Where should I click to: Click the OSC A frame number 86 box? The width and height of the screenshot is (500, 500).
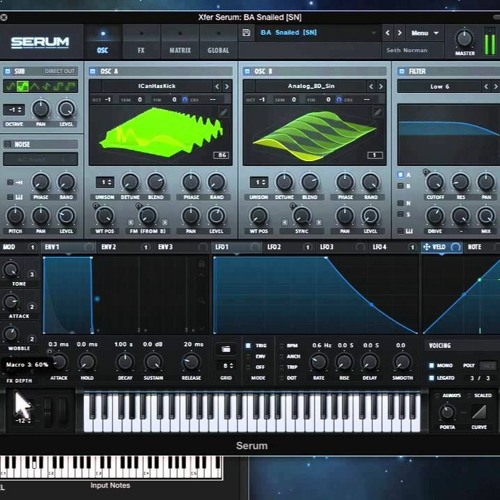point(221,155)
